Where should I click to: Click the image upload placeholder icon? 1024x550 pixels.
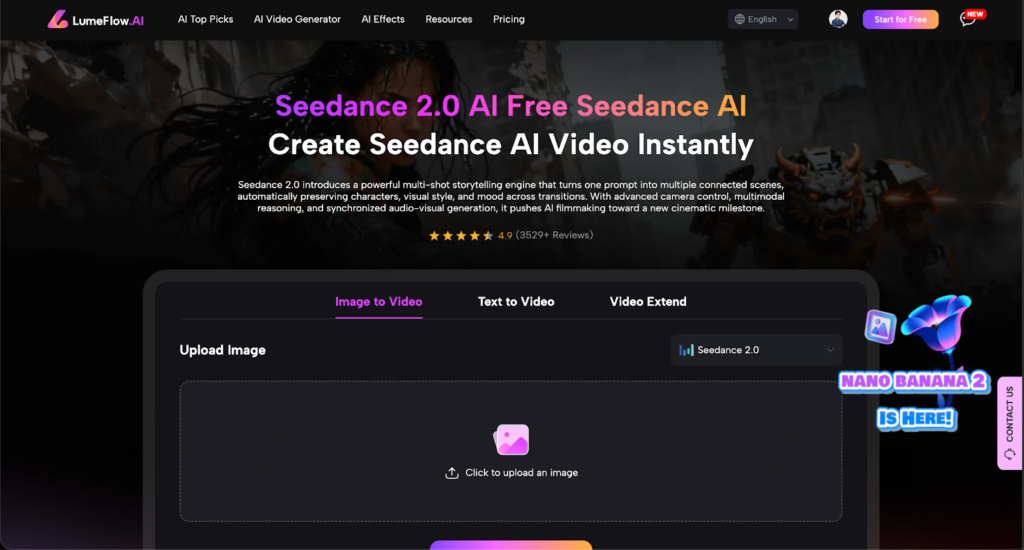tap(511, 439)
